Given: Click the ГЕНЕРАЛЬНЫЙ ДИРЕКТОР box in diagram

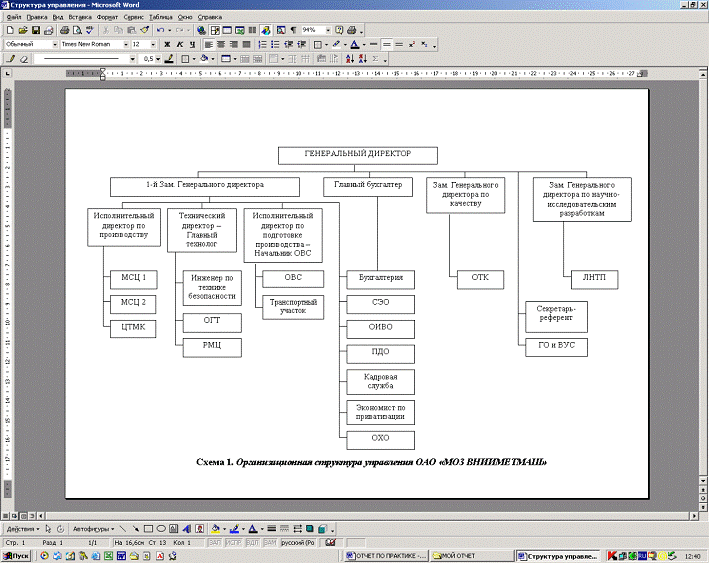Looking at the screenshot, I should tap(358, 154).
